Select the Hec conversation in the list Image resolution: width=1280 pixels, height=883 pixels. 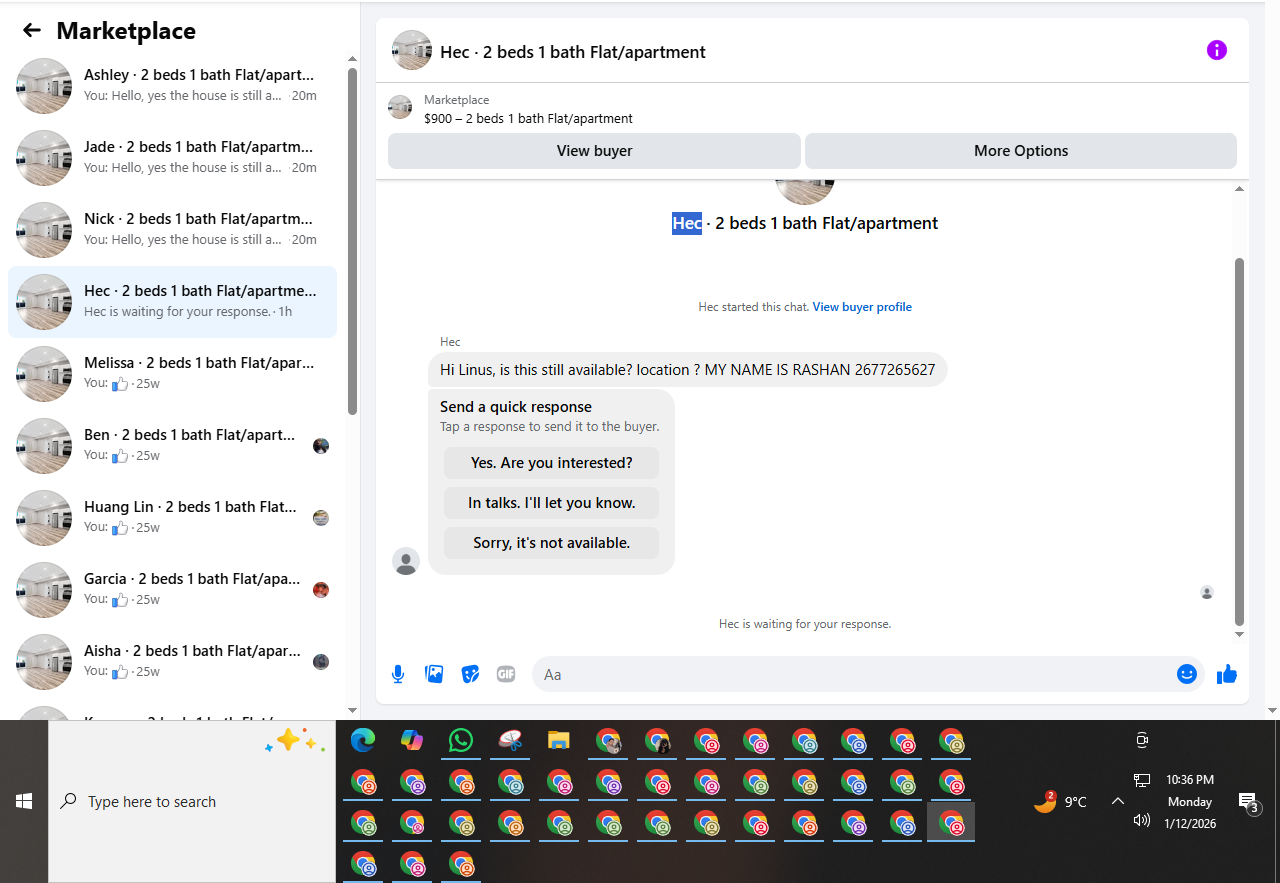coord(172,301)
